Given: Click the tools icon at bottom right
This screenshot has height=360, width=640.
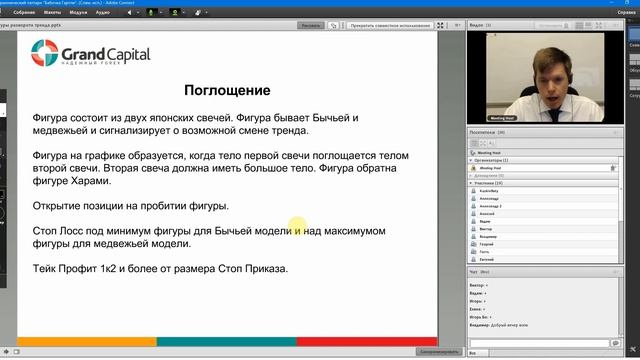Looking at the screenshot, I should [633, 349].
